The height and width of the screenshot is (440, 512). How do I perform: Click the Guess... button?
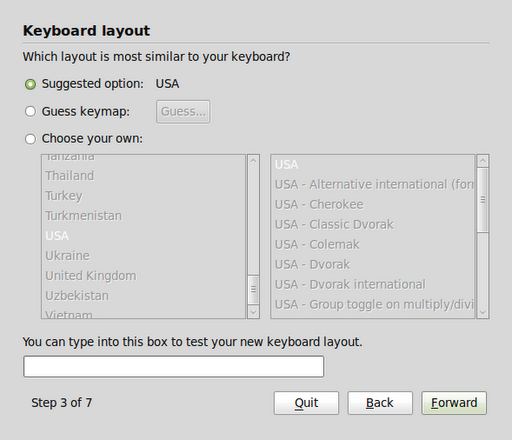tap(183, 112)
